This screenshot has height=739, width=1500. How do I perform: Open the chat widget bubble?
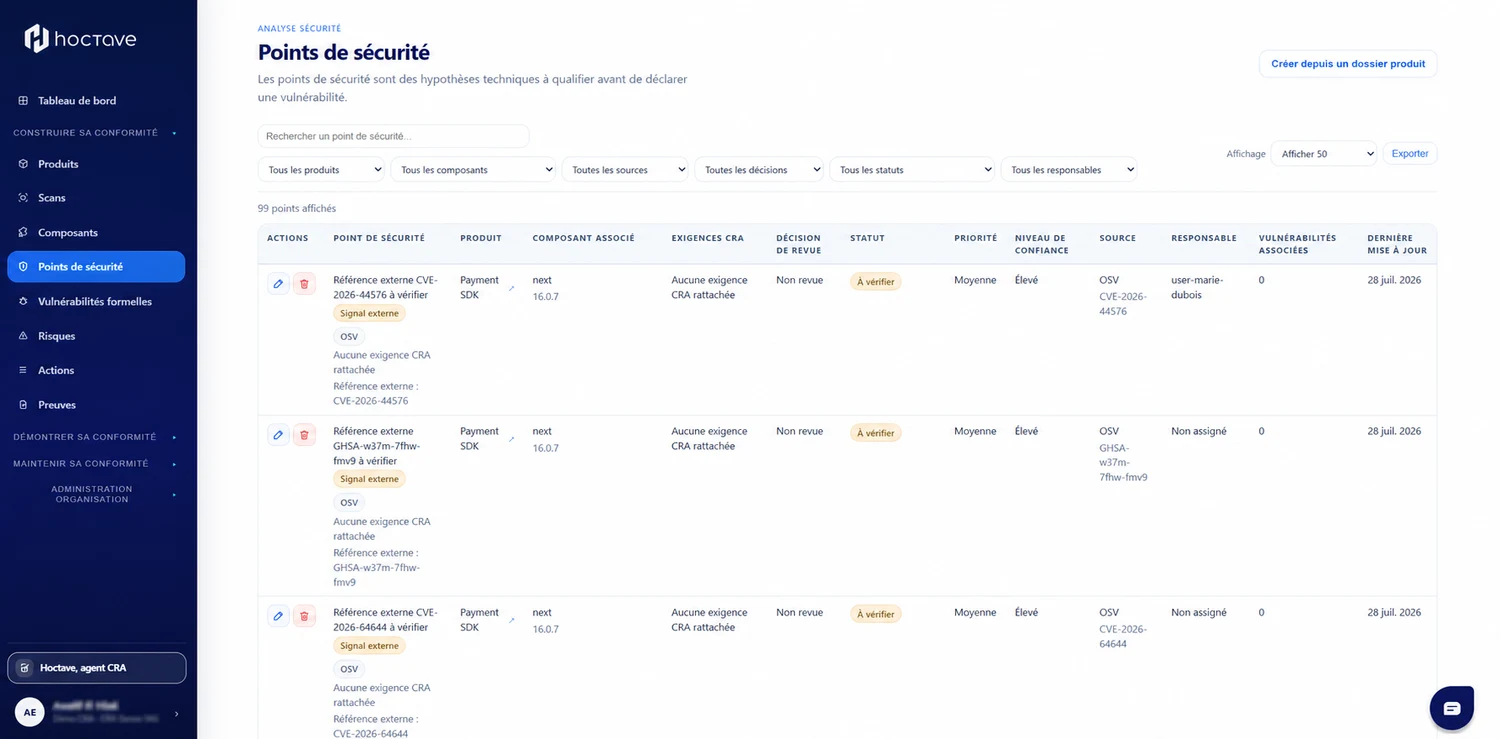[1452, 708]
